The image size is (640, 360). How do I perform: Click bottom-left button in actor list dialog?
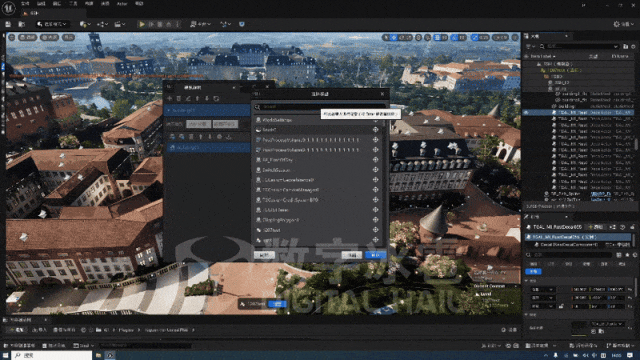264,255
